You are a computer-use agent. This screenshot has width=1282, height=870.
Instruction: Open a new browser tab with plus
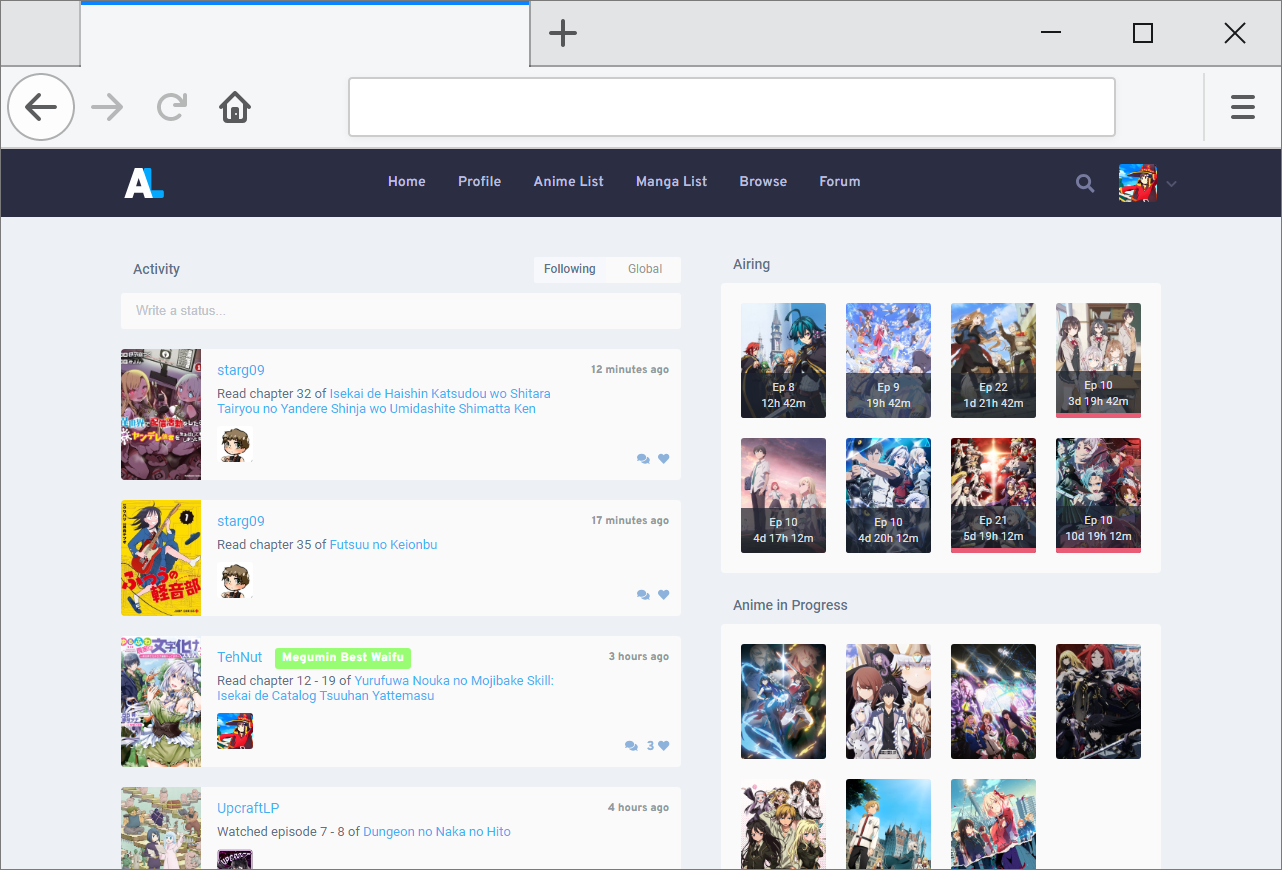[x=562, y=32]
